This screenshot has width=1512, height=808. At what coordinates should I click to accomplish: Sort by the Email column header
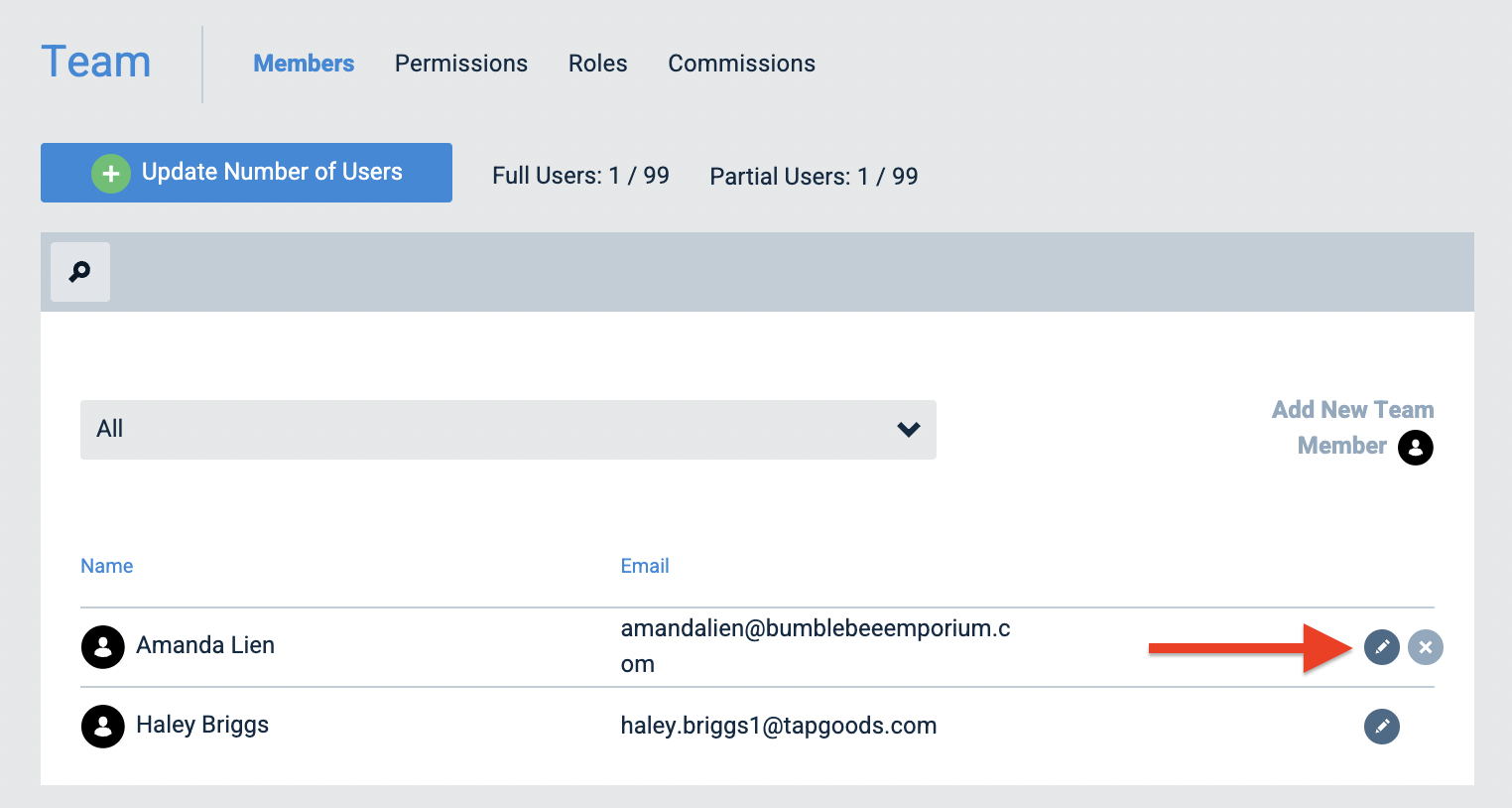[645, 566]
